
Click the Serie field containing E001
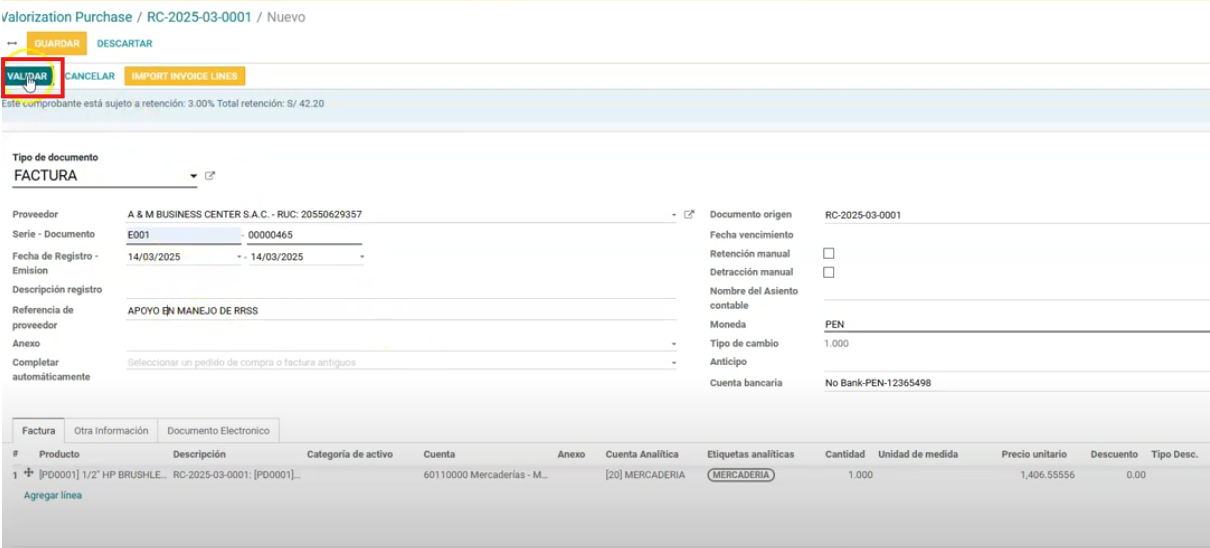point(183,236)
